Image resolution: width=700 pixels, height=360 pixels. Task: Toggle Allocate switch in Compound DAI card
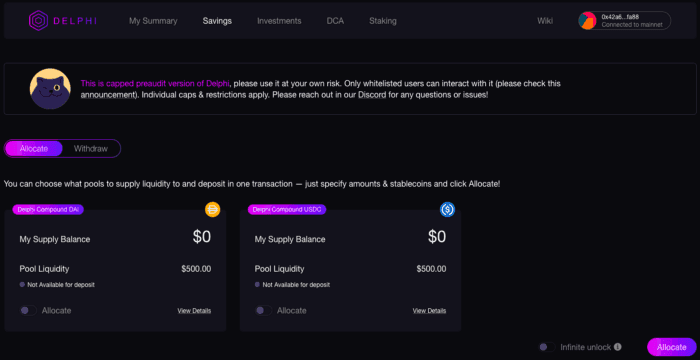[x=28, y=310]
